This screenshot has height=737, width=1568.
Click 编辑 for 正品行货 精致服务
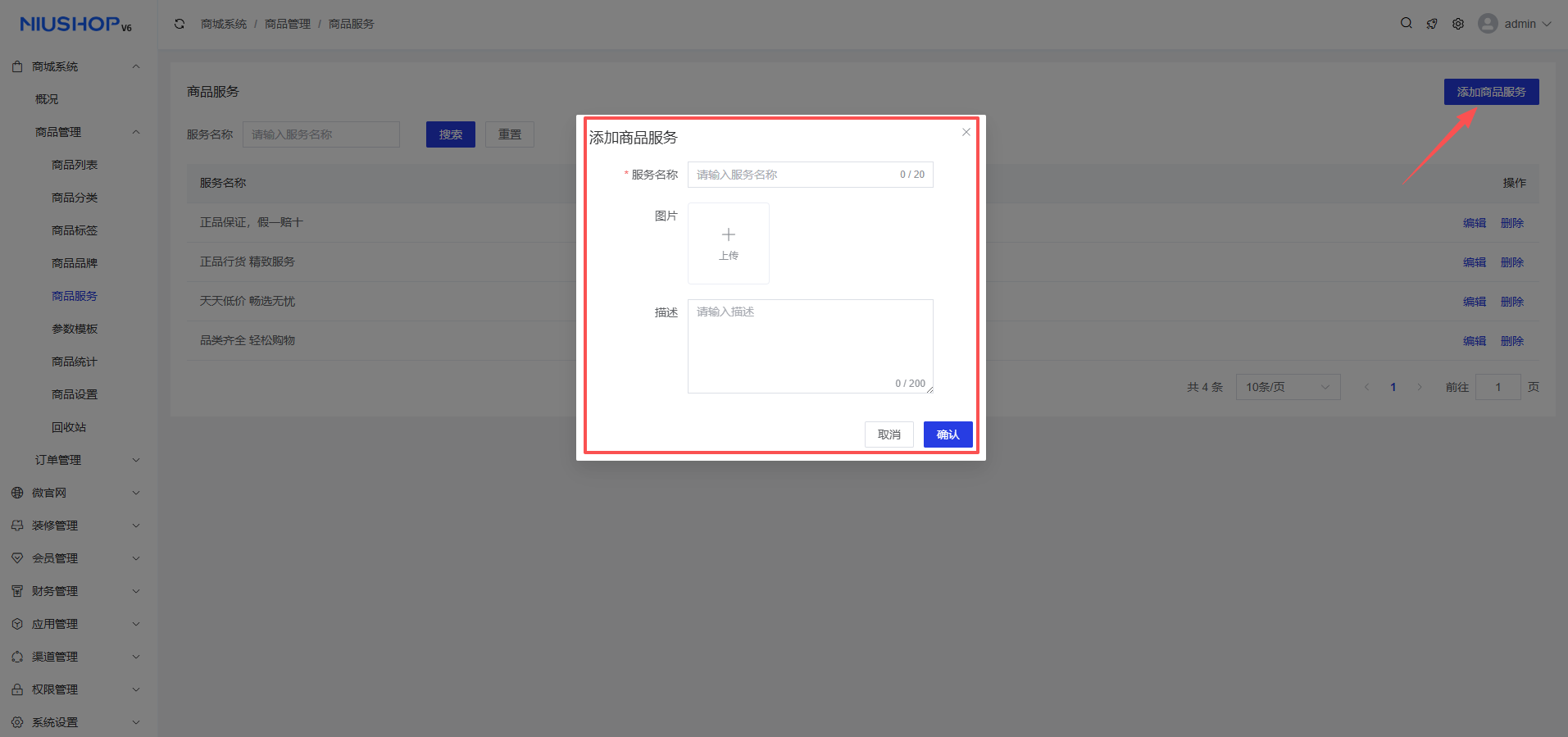coord(1475,262)
